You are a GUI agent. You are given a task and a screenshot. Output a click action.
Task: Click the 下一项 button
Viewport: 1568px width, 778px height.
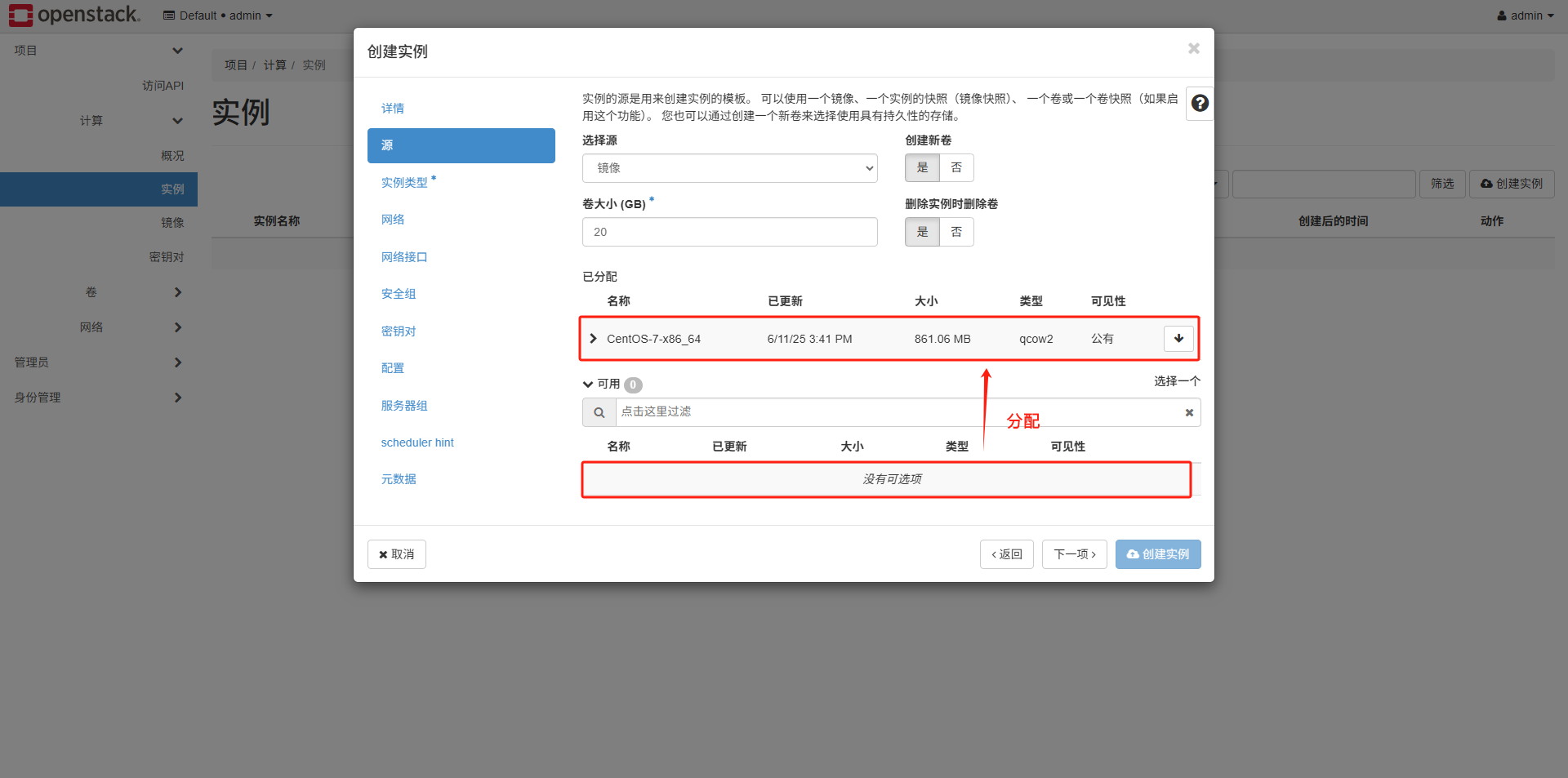[1075, 554]
